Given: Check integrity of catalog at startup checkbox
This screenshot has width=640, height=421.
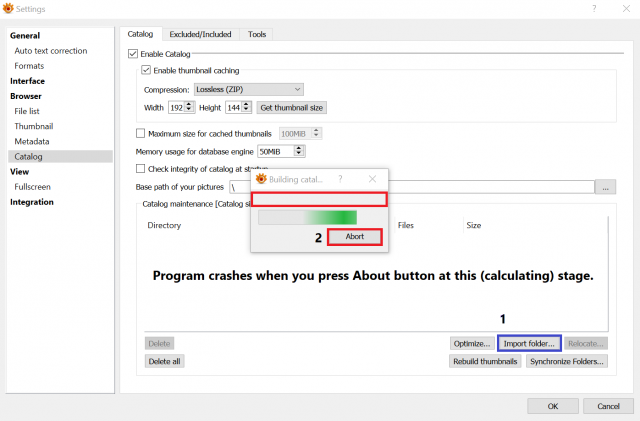Looking at the screenshot, I should (x=140, y=169).
